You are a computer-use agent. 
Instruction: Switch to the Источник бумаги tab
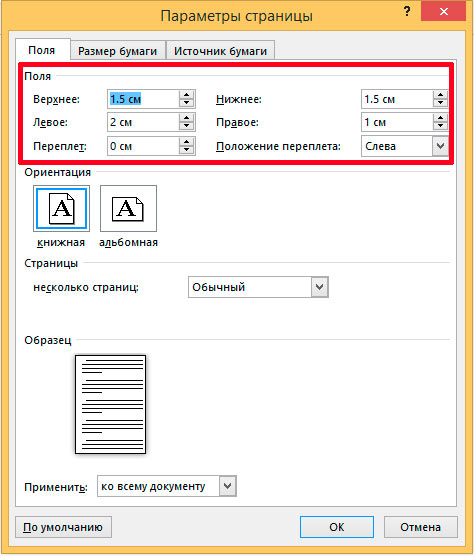pos(220,51)
